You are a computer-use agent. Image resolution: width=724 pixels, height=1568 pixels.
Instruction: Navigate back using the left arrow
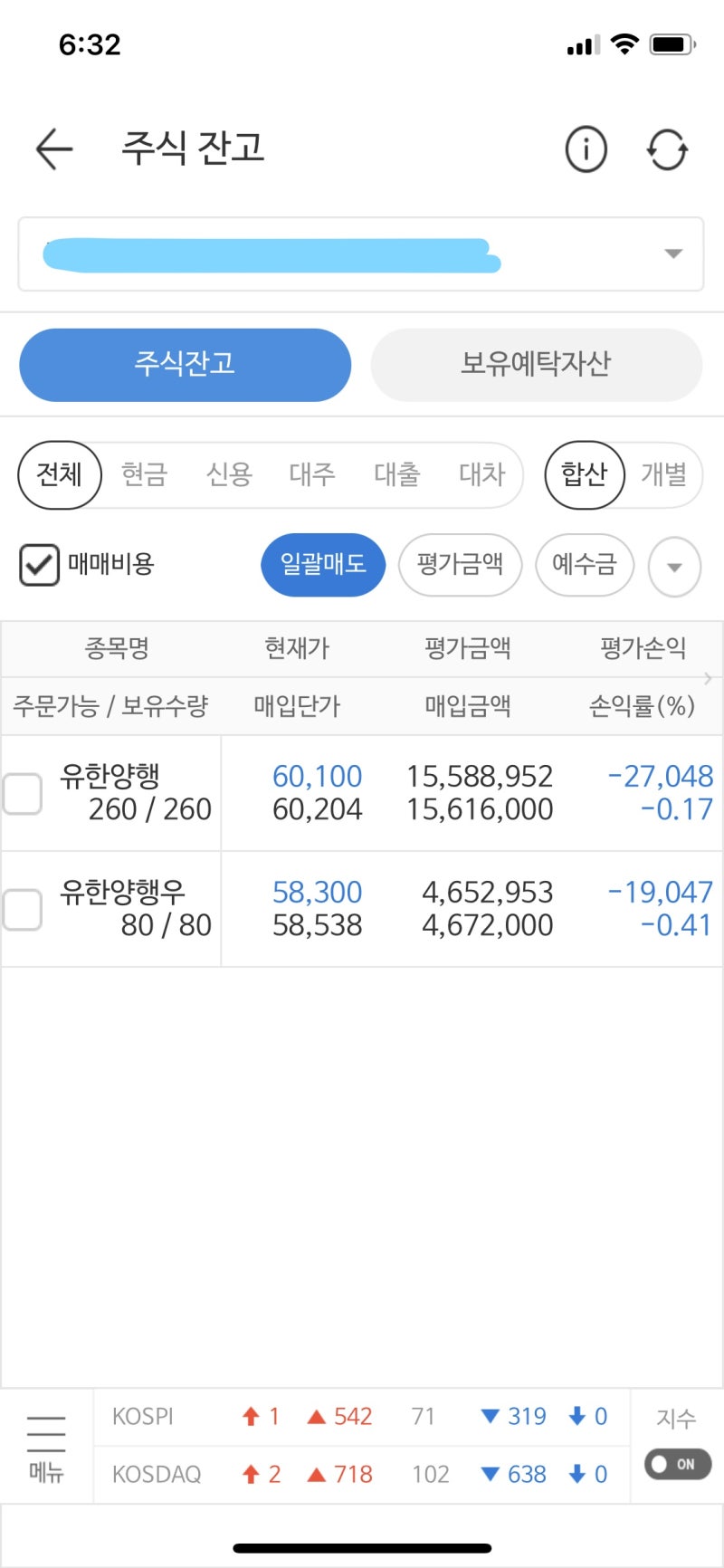(x=53, y=149)
